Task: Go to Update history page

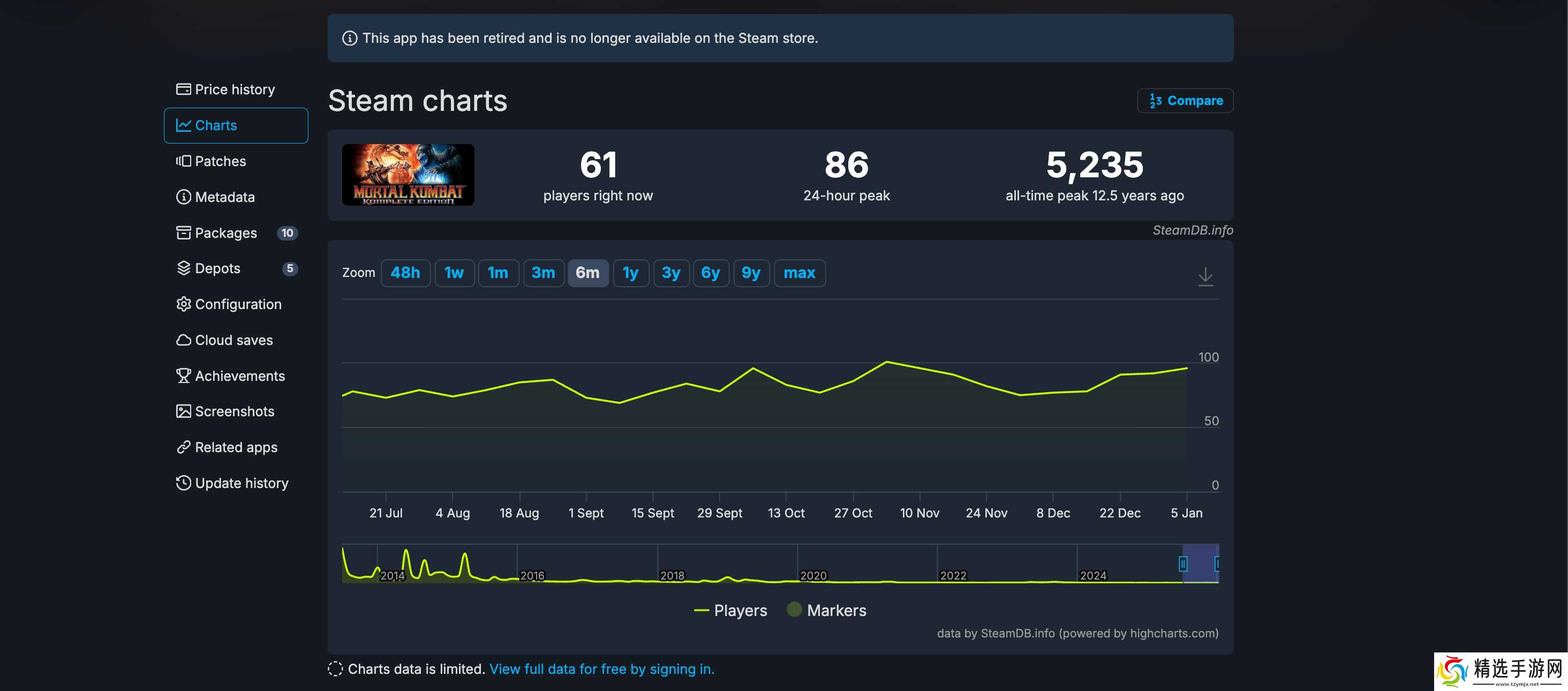Action: (241, 483)
